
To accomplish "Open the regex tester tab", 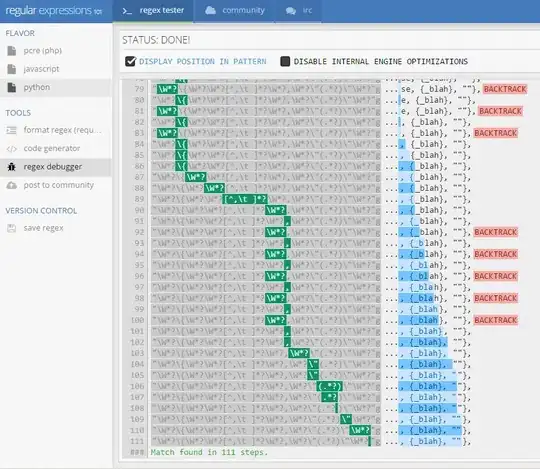I will [153, 11].
